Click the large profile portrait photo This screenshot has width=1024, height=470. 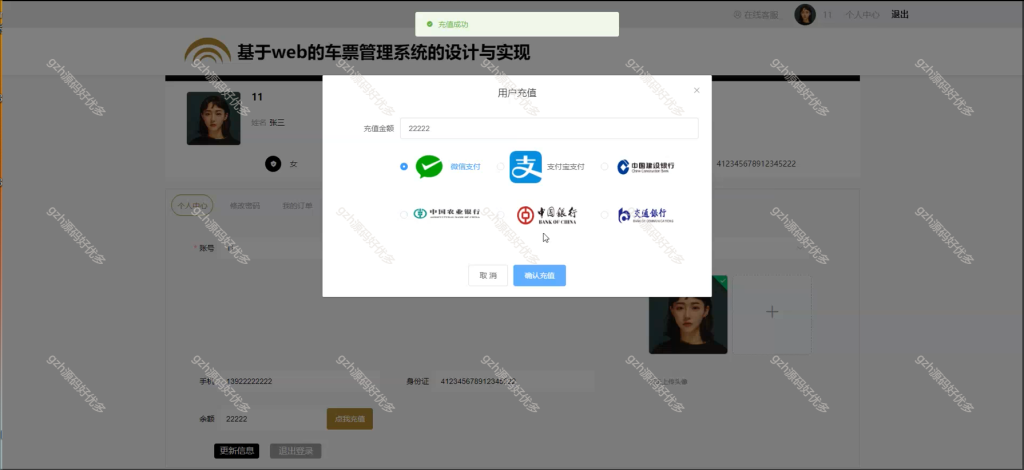pos(214,118)
